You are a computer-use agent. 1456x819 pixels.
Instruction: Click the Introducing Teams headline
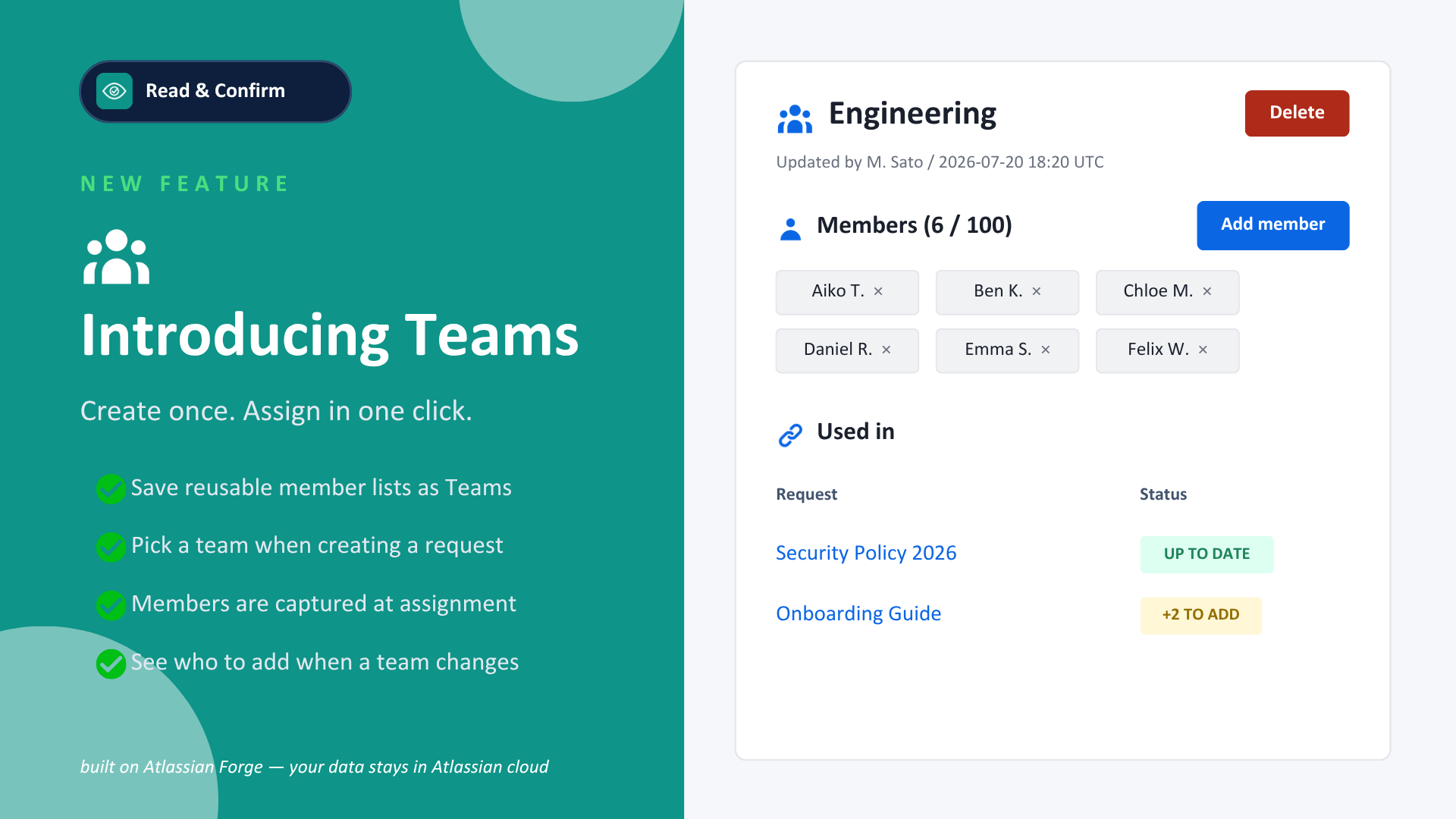(x=330, y=335)
